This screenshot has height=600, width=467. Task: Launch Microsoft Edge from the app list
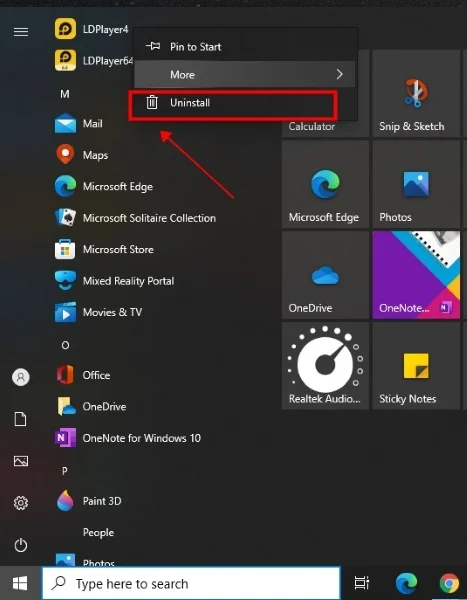click(x=104, y=186)
